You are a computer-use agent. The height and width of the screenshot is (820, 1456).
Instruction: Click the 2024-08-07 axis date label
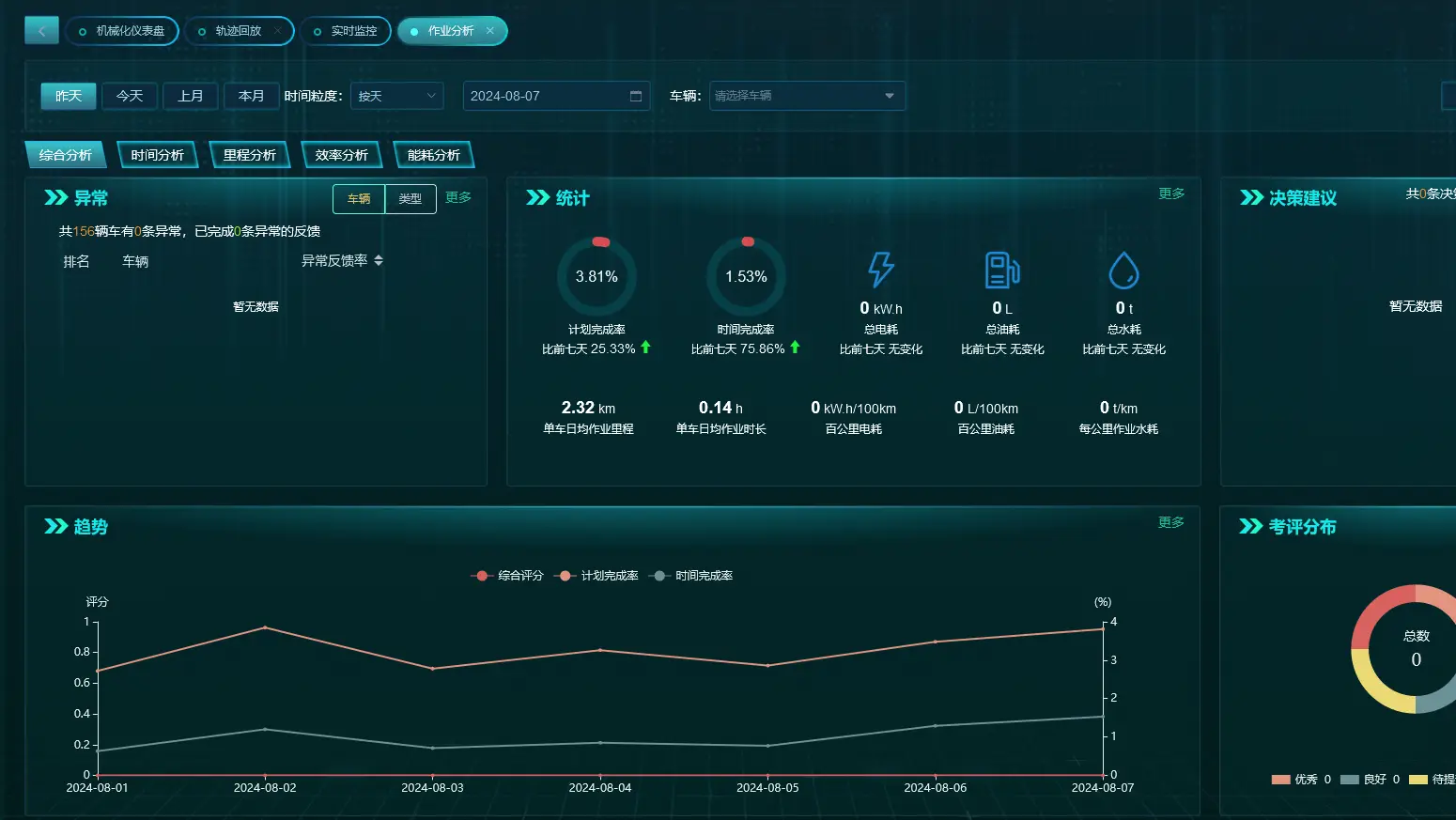pyautogui.click(x=1103, y=788)
